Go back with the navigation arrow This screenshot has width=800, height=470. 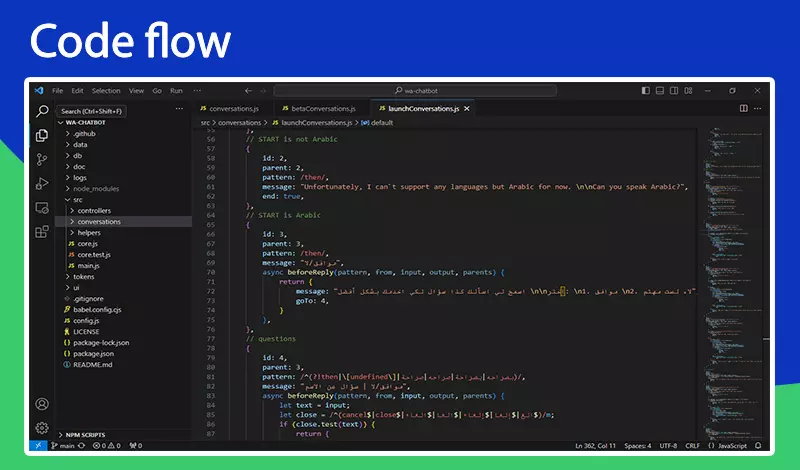point(248,91)
